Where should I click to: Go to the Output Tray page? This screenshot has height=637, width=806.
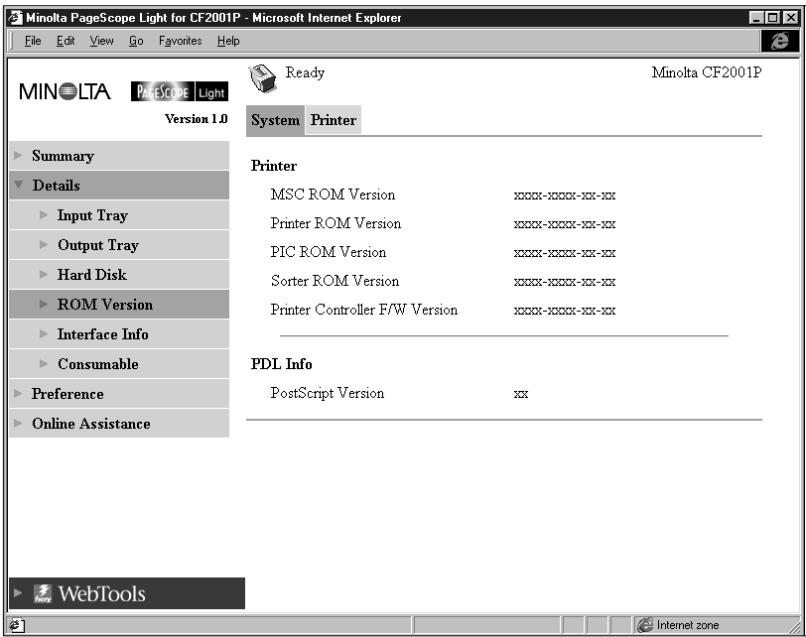(98, 245)
